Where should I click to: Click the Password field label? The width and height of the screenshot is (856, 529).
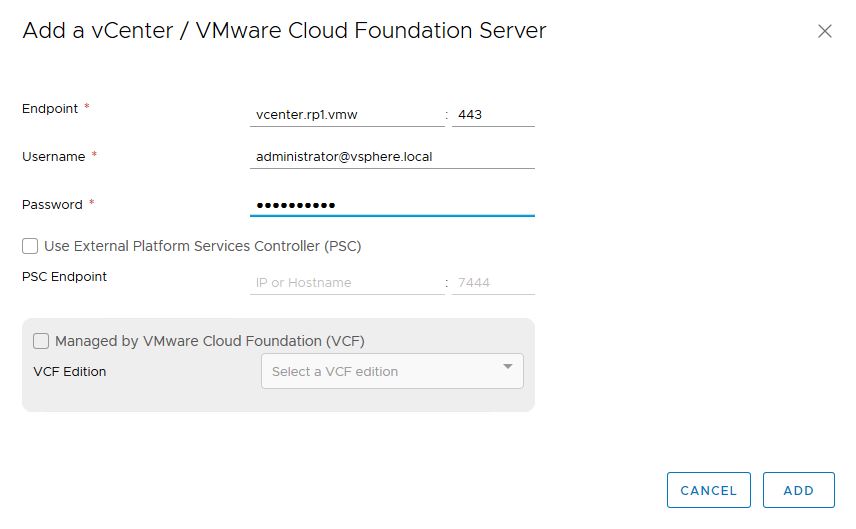(x=52, y=204)
